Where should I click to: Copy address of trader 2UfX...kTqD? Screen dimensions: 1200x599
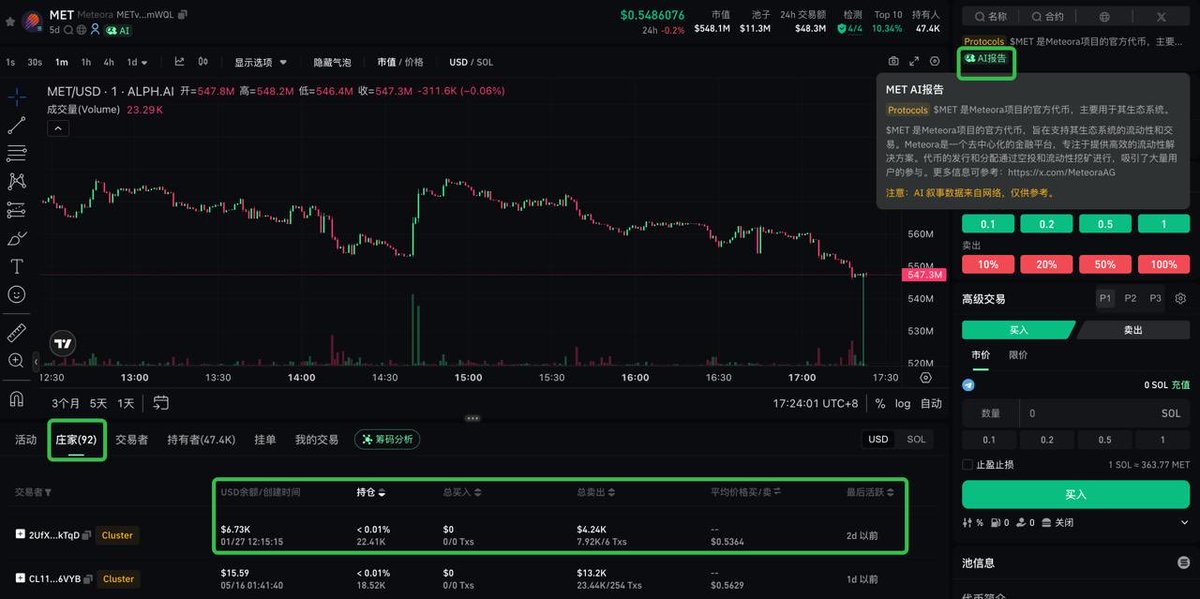tap(87, 535)
